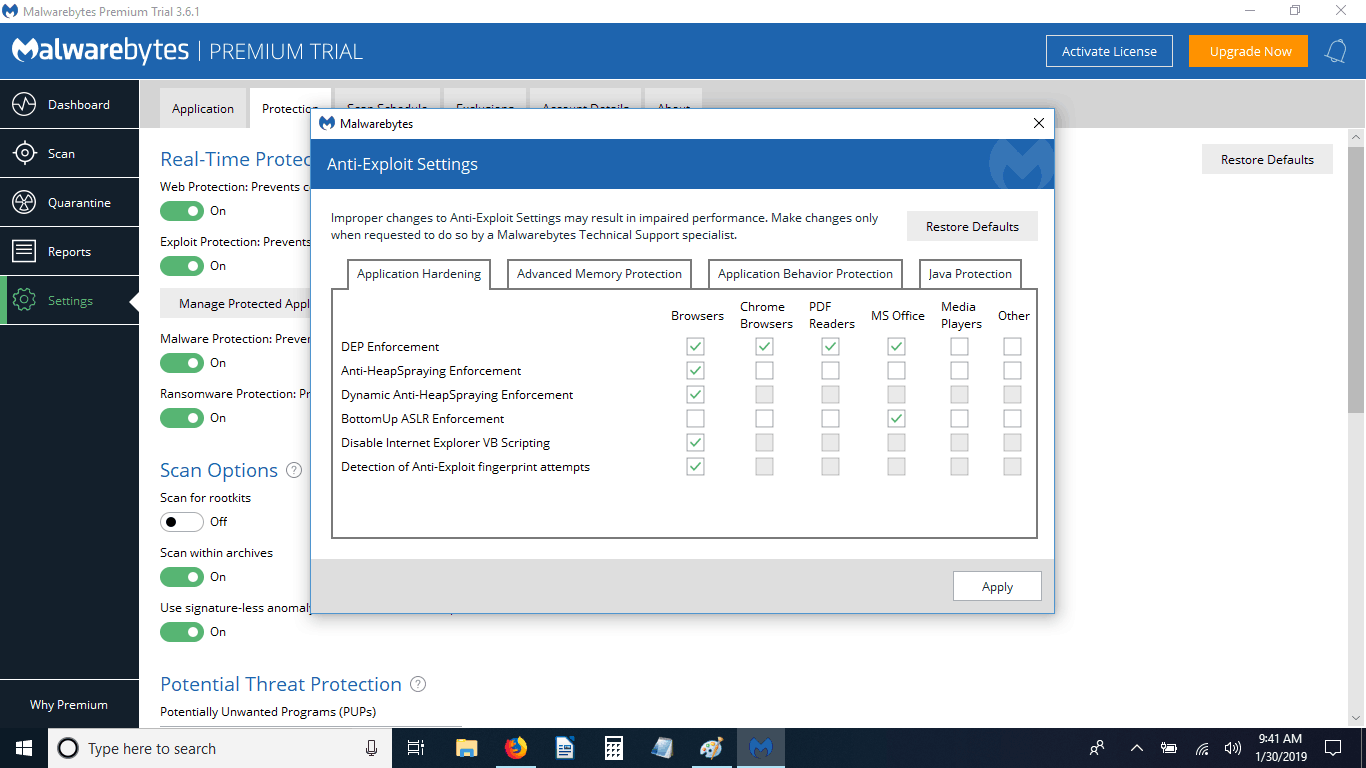Click Restore Defaults in main settings window

coord(1267,159)
